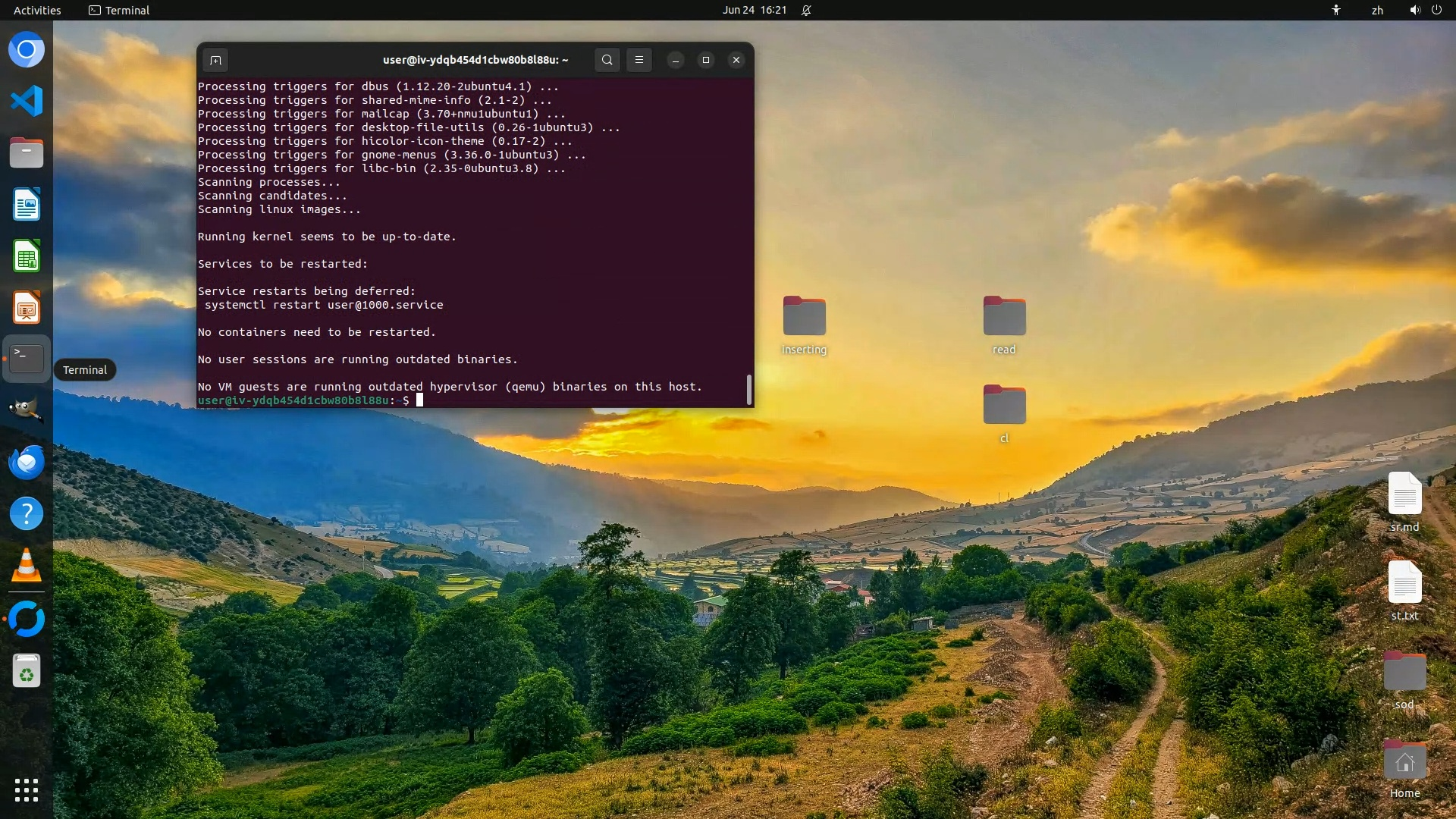Launch GIMP image editor
The height and width of the screenshot is (819, 1456).
click(27, 410)
